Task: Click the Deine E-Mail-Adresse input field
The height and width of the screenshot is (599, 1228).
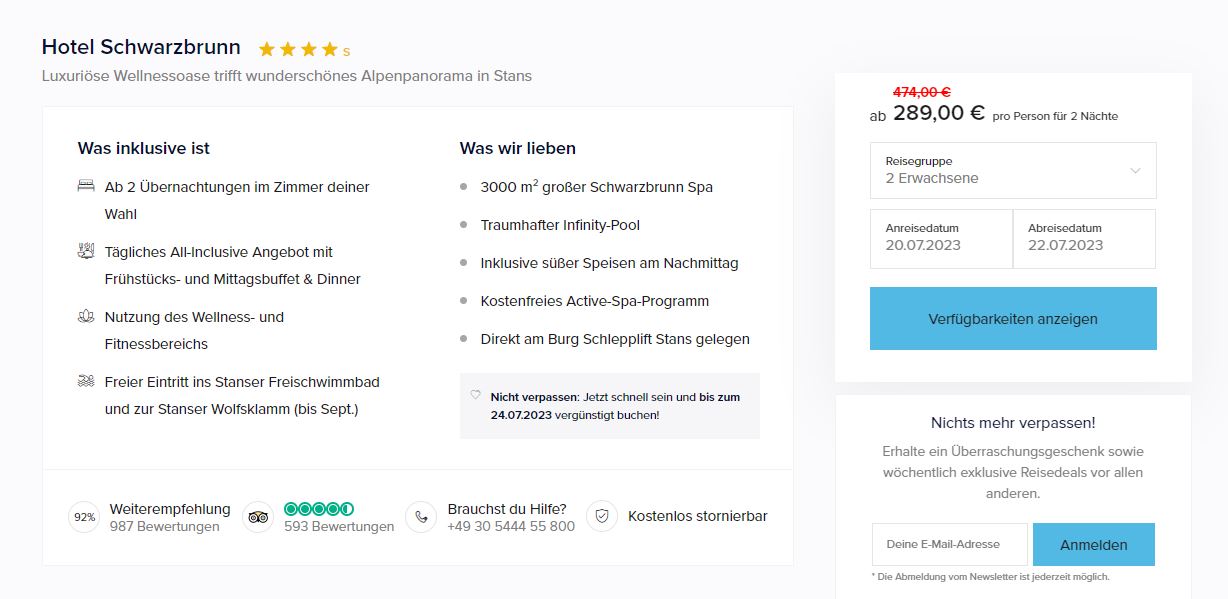Action: (949, 545)
